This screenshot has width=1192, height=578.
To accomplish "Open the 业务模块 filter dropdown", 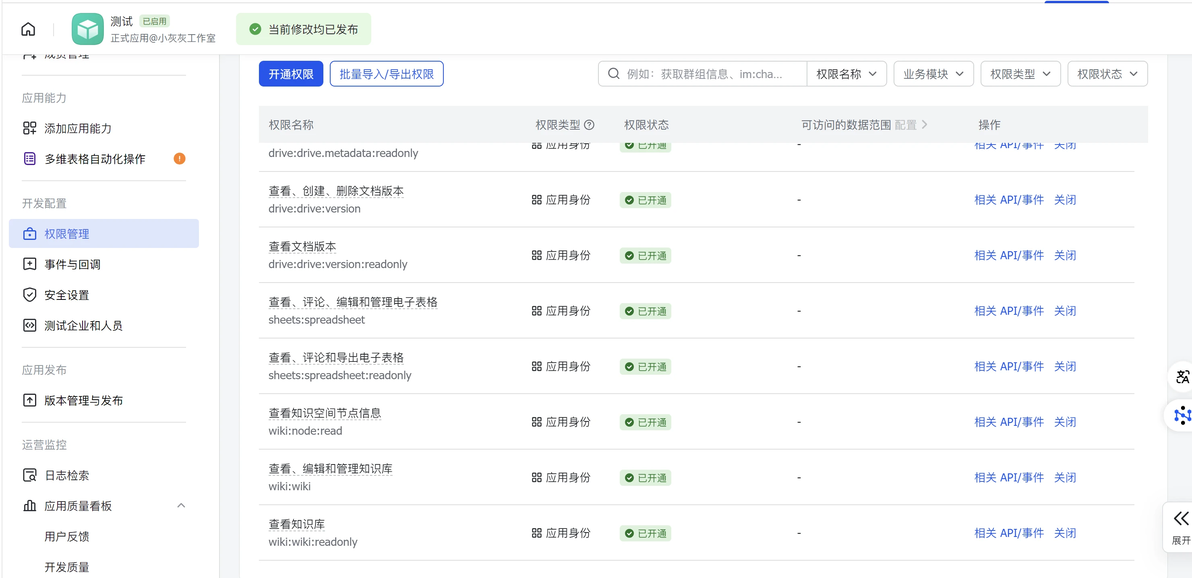I will [934, 74].
